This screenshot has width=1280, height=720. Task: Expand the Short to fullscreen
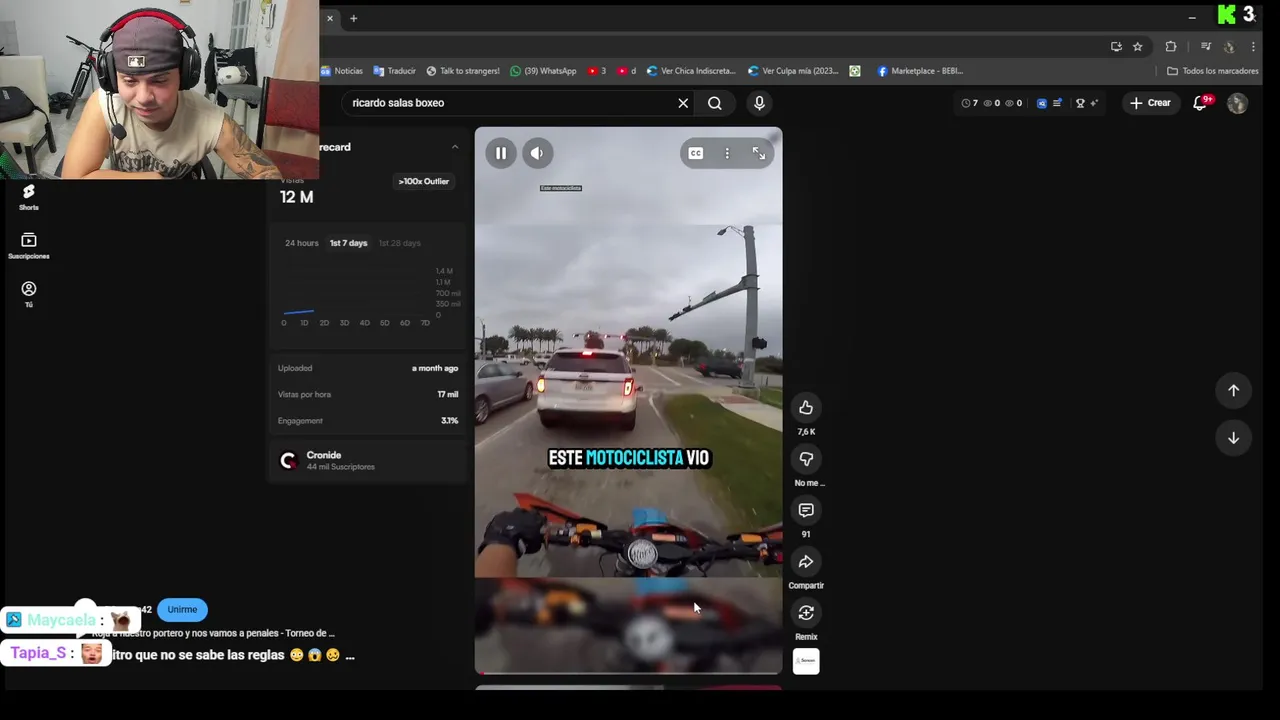pyautogui.click(x=759, y=153)
